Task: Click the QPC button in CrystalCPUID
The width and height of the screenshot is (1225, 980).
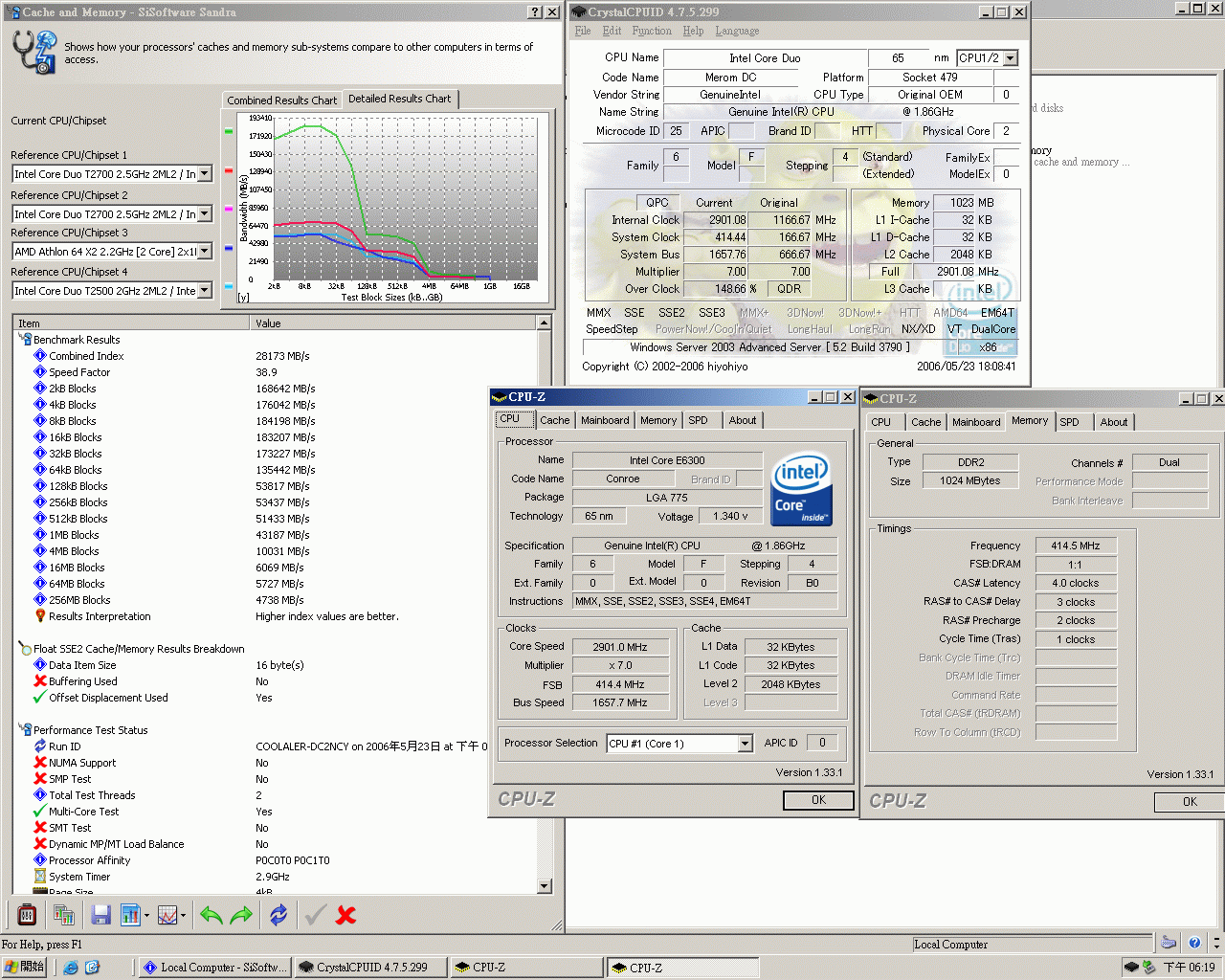Action: (x=657, y=203)
